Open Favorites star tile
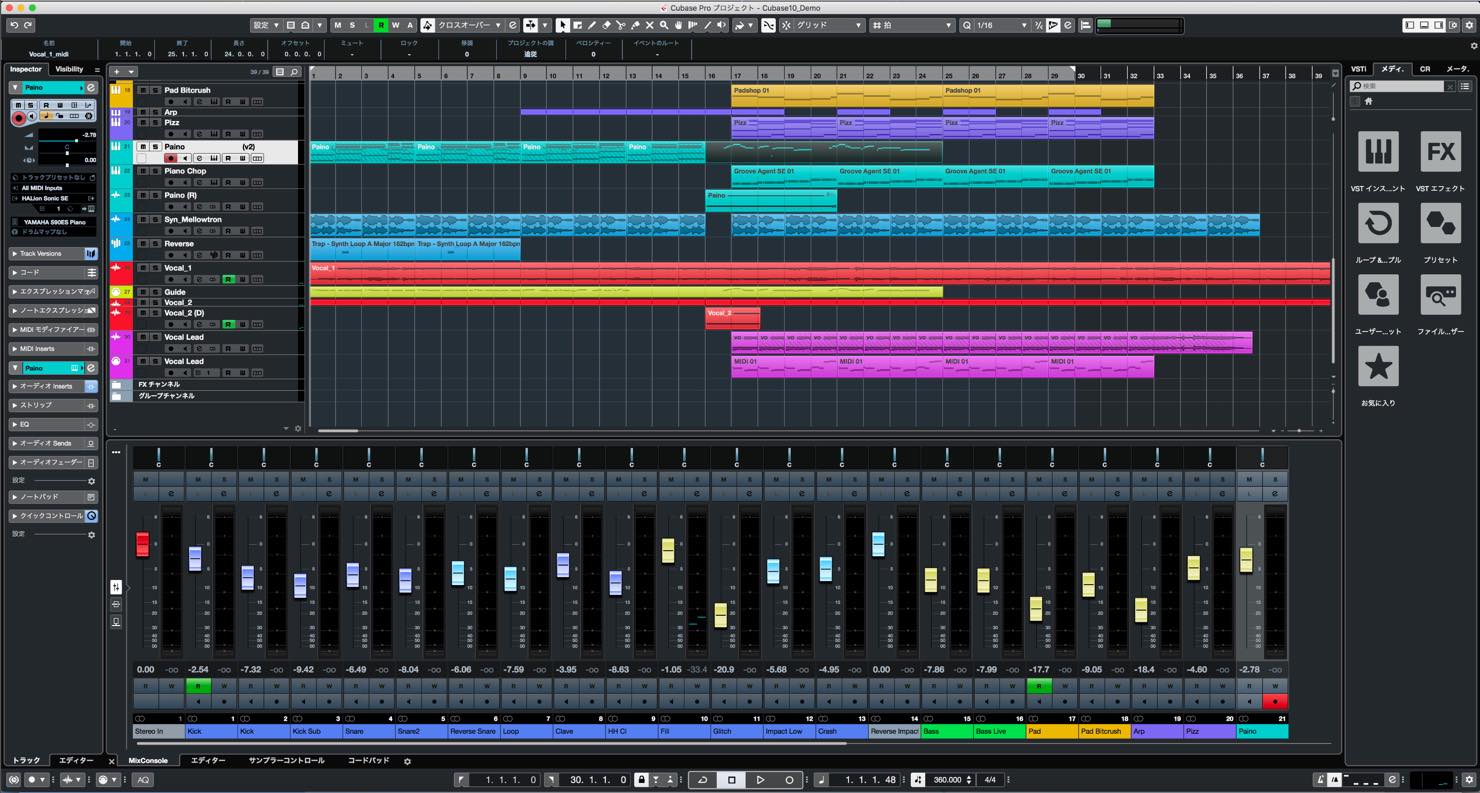The width and height of the screenshot is (1480, 793). click(1378, 366)
